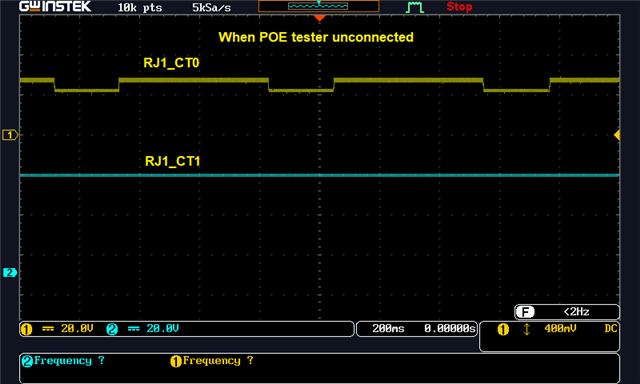Open channel 2 20.0V scale setting
The image size is (640, 384).
[162, 329]
